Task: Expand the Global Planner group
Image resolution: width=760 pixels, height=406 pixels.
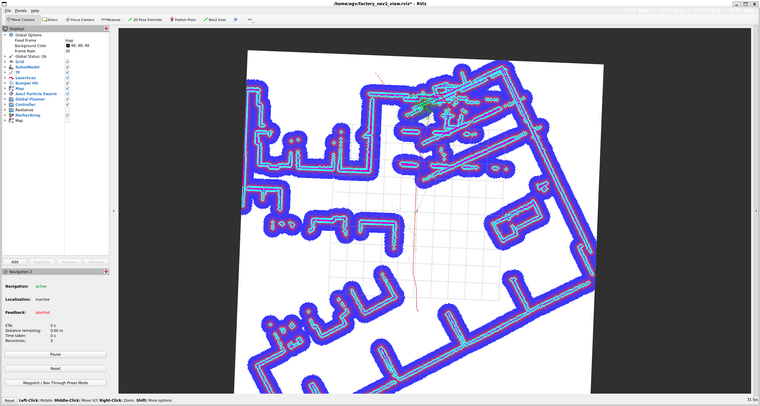Action: [x=5, y=99]
